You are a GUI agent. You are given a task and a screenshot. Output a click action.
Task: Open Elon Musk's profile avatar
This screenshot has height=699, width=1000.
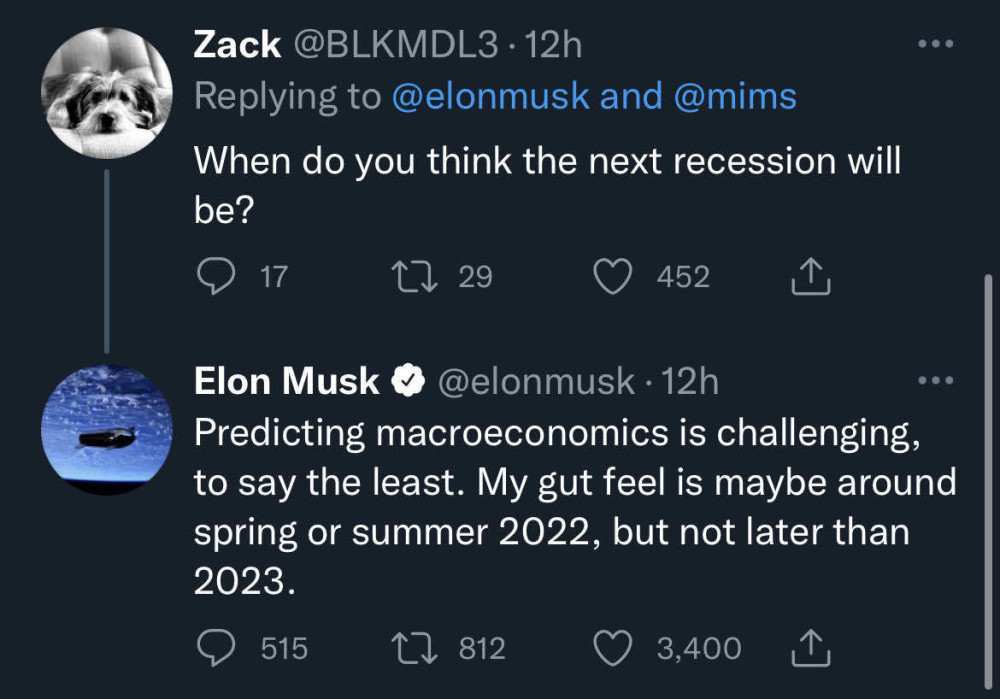coord(107,430)
